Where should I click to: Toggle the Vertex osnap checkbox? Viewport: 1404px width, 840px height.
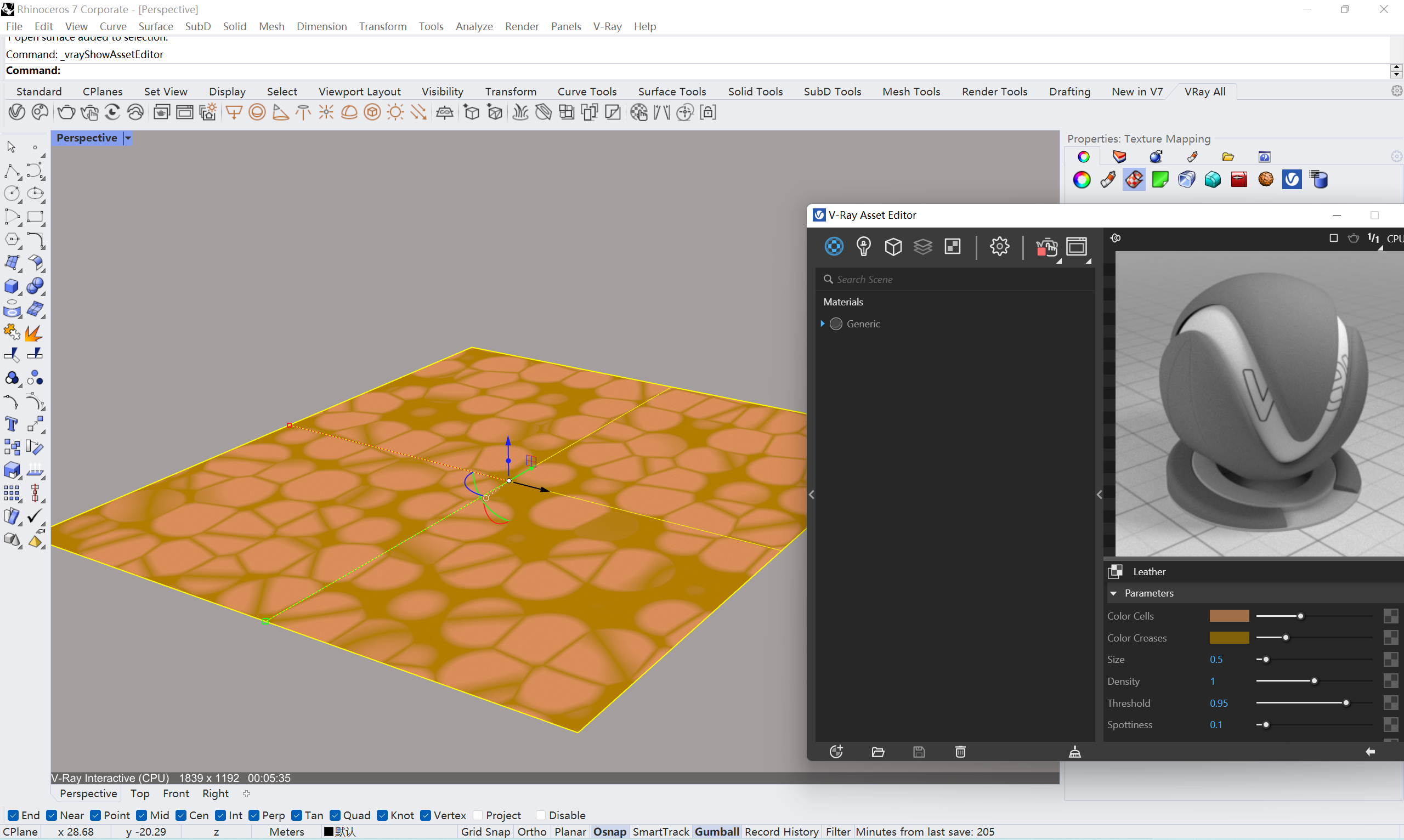click(426, 815)
